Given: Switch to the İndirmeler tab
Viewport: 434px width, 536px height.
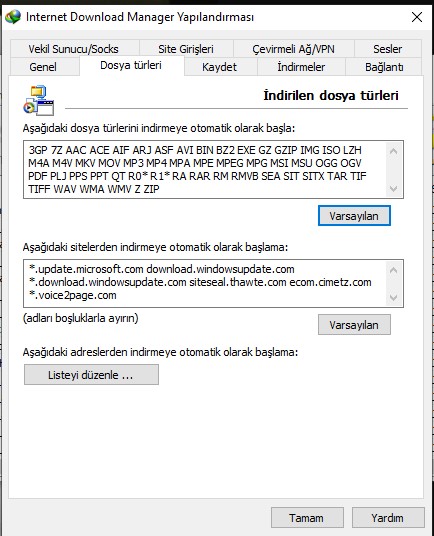Looking at the screenshot, I should pos(301,67).
